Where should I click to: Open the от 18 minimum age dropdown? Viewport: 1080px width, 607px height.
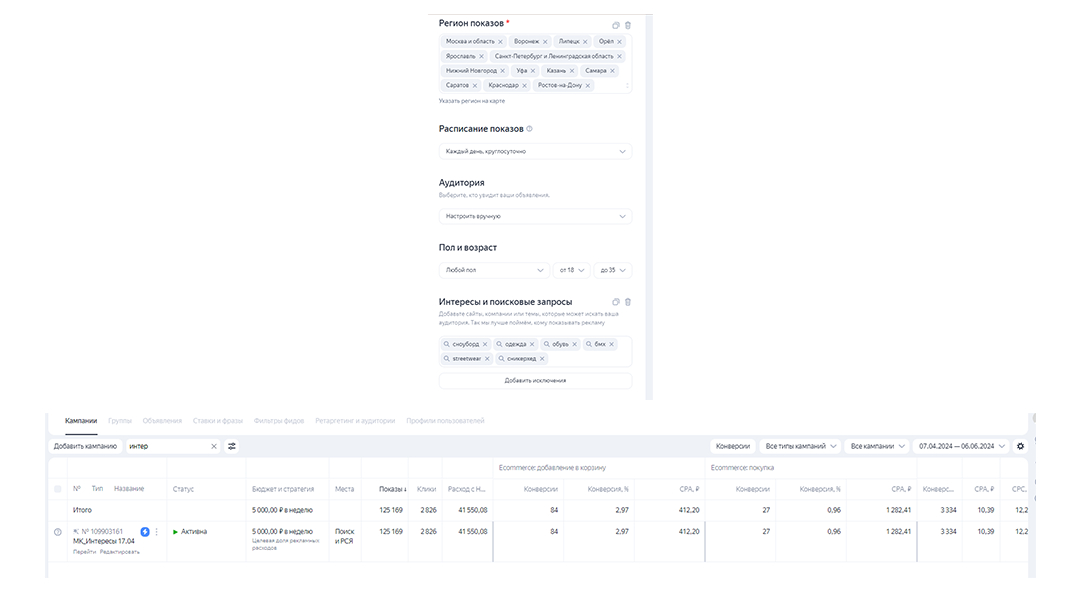(x=571, y=270)
